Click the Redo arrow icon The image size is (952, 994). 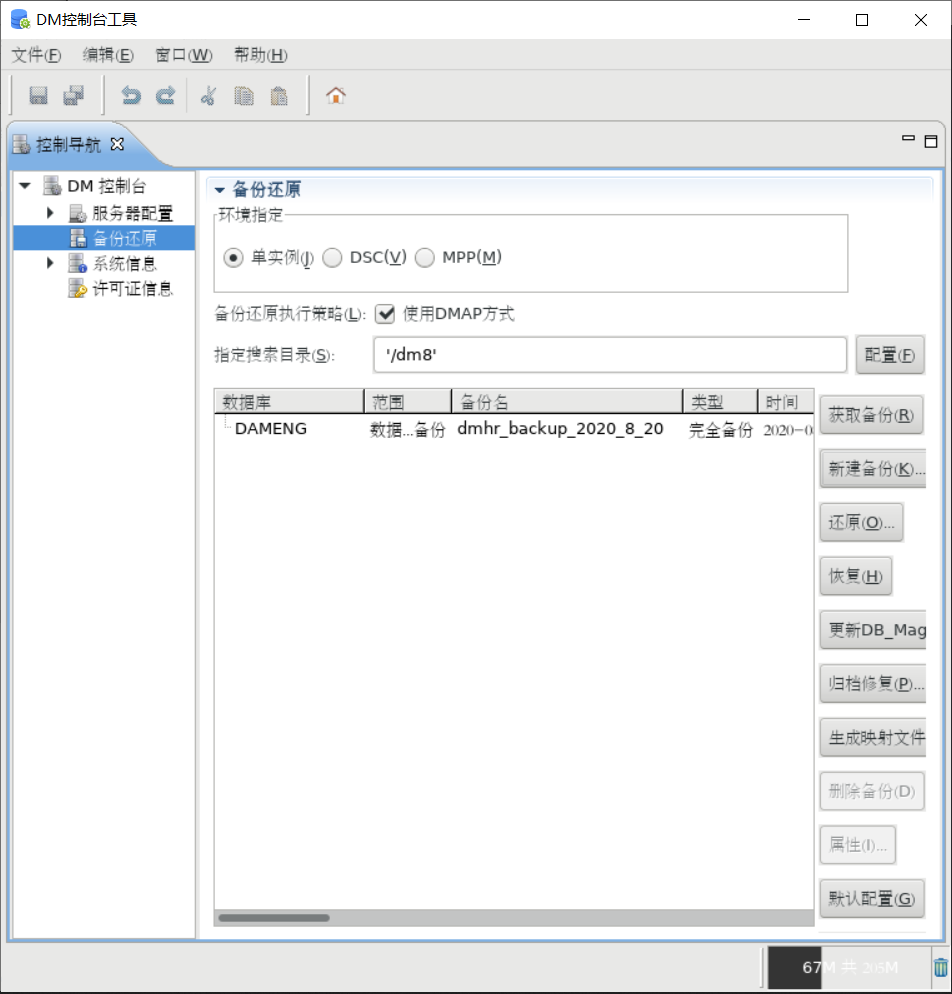(165, 96)
